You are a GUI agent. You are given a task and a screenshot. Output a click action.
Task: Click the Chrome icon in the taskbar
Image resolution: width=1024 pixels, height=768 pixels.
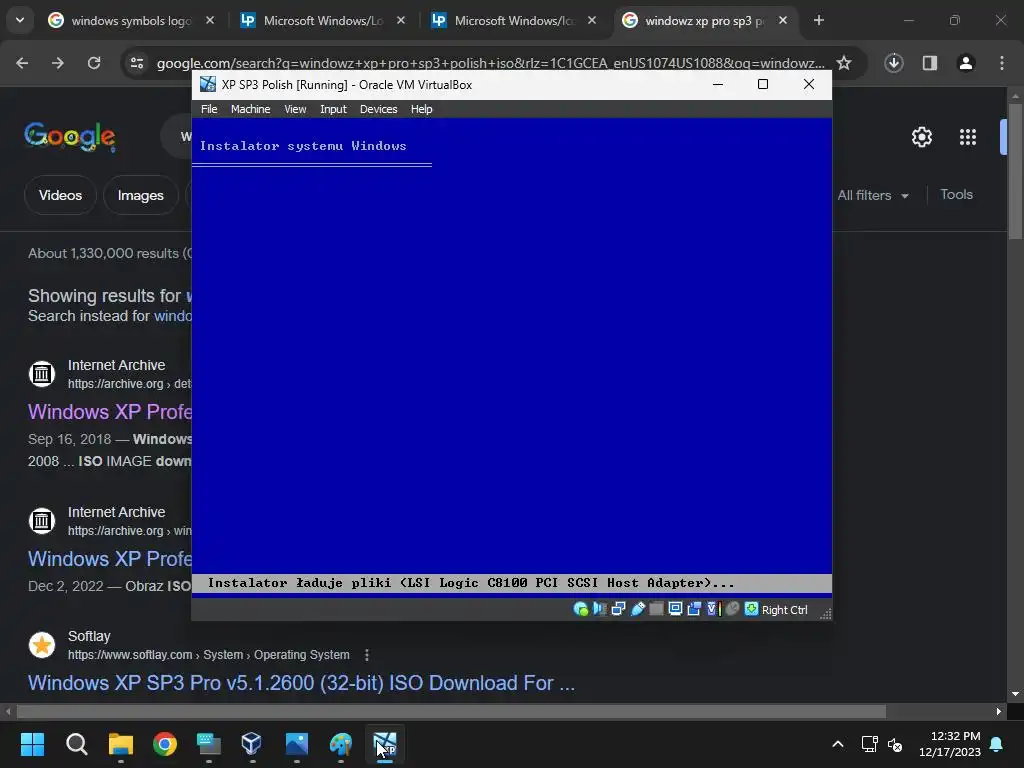tap(165, 743)
